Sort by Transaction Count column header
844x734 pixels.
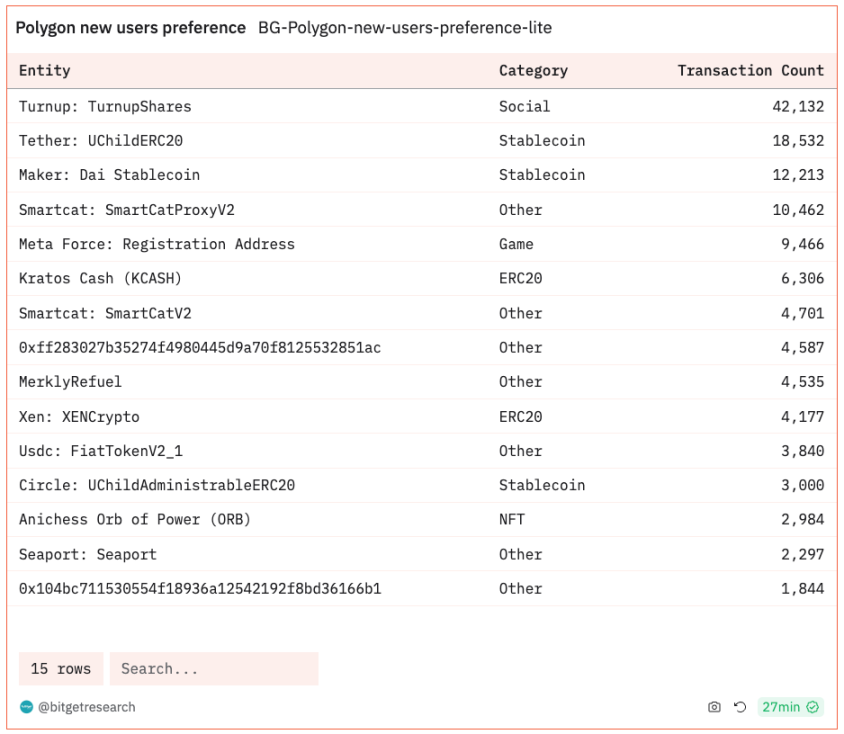tap(750, 71)
